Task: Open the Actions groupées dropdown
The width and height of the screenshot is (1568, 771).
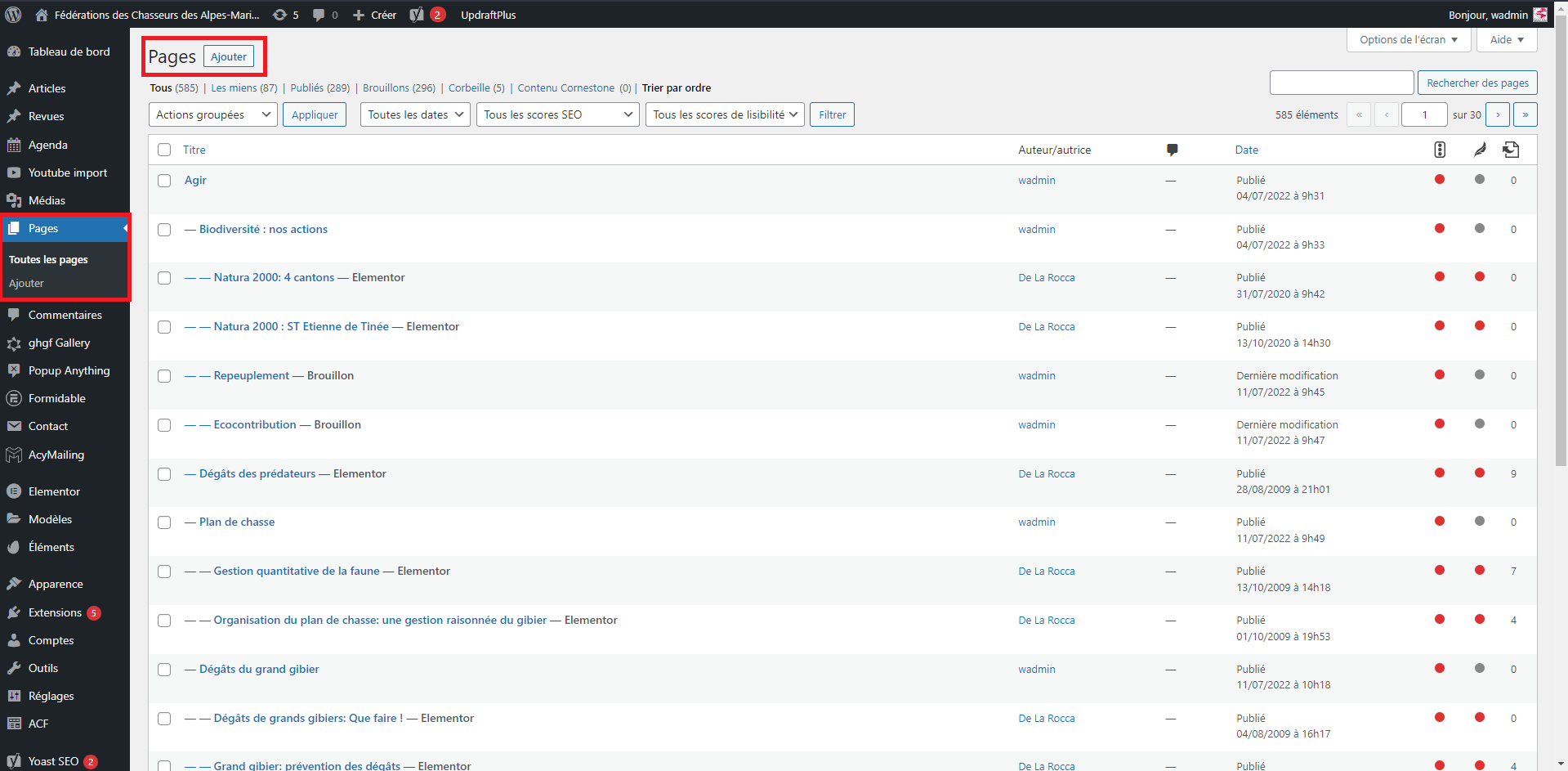Action: [x=212, y=114]
